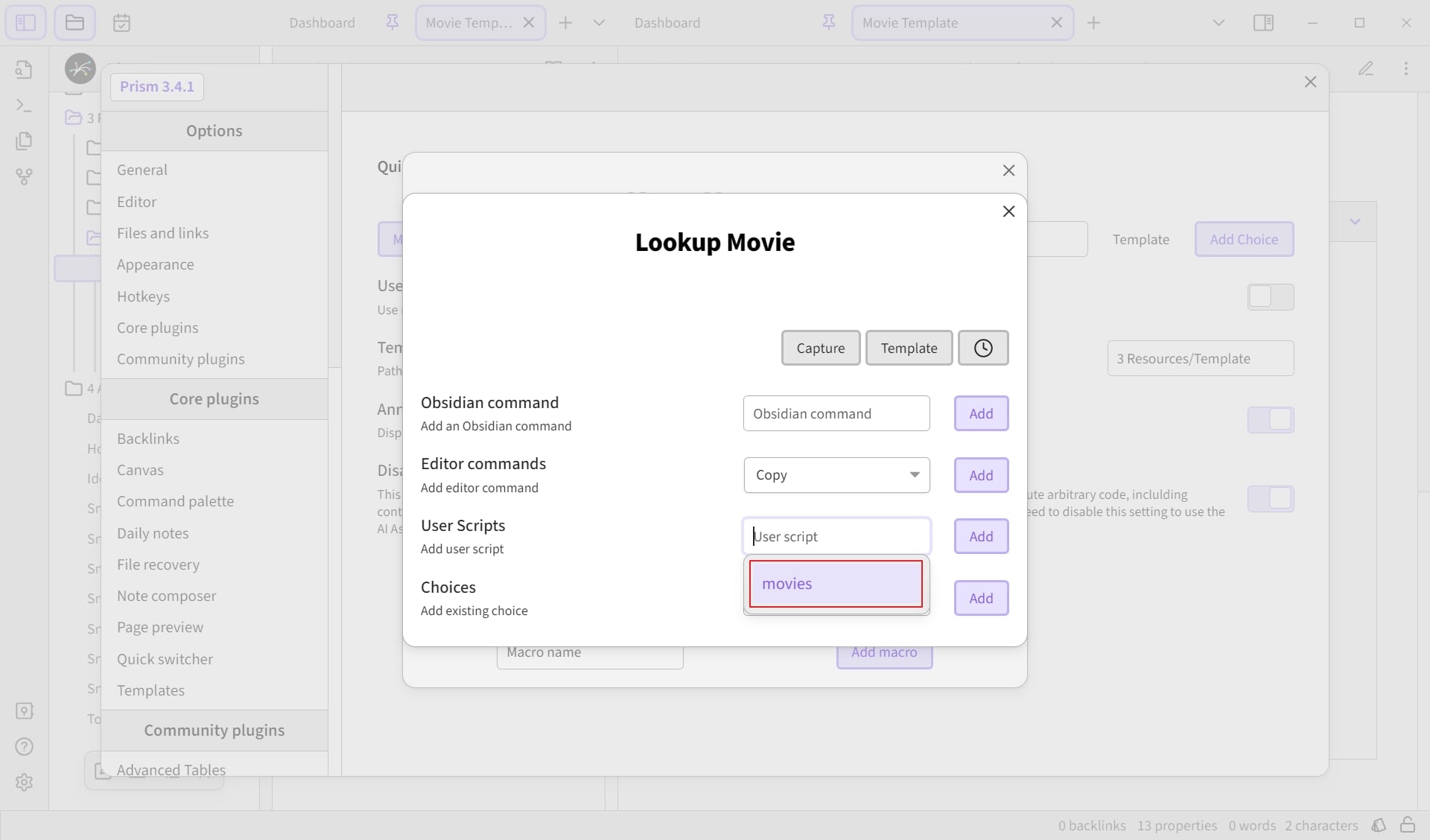Open settings gear icon at bottom left
The image size is (1430, 840).
point(24,782)
